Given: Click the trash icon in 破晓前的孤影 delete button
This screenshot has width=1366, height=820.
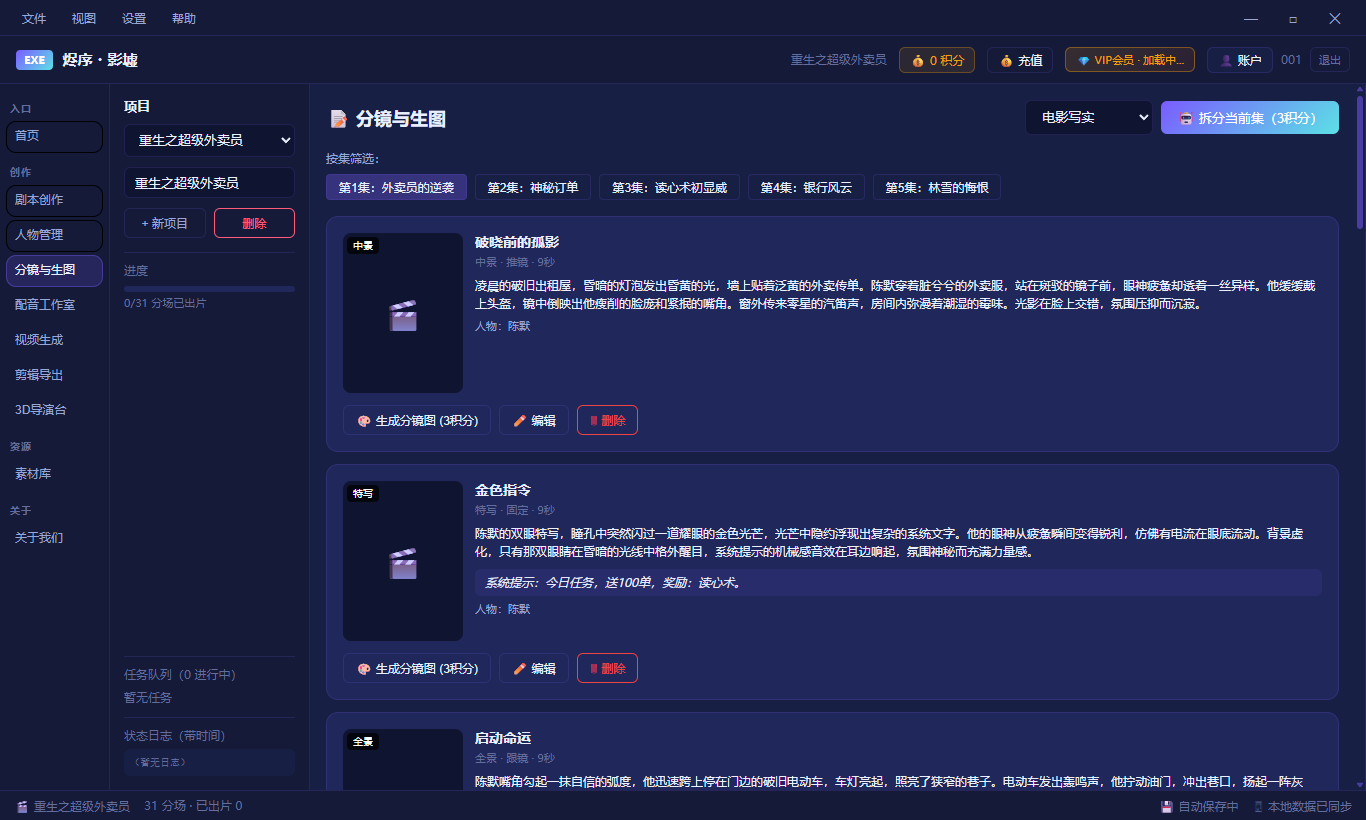Looking at the screenshot, I should 594,421.
